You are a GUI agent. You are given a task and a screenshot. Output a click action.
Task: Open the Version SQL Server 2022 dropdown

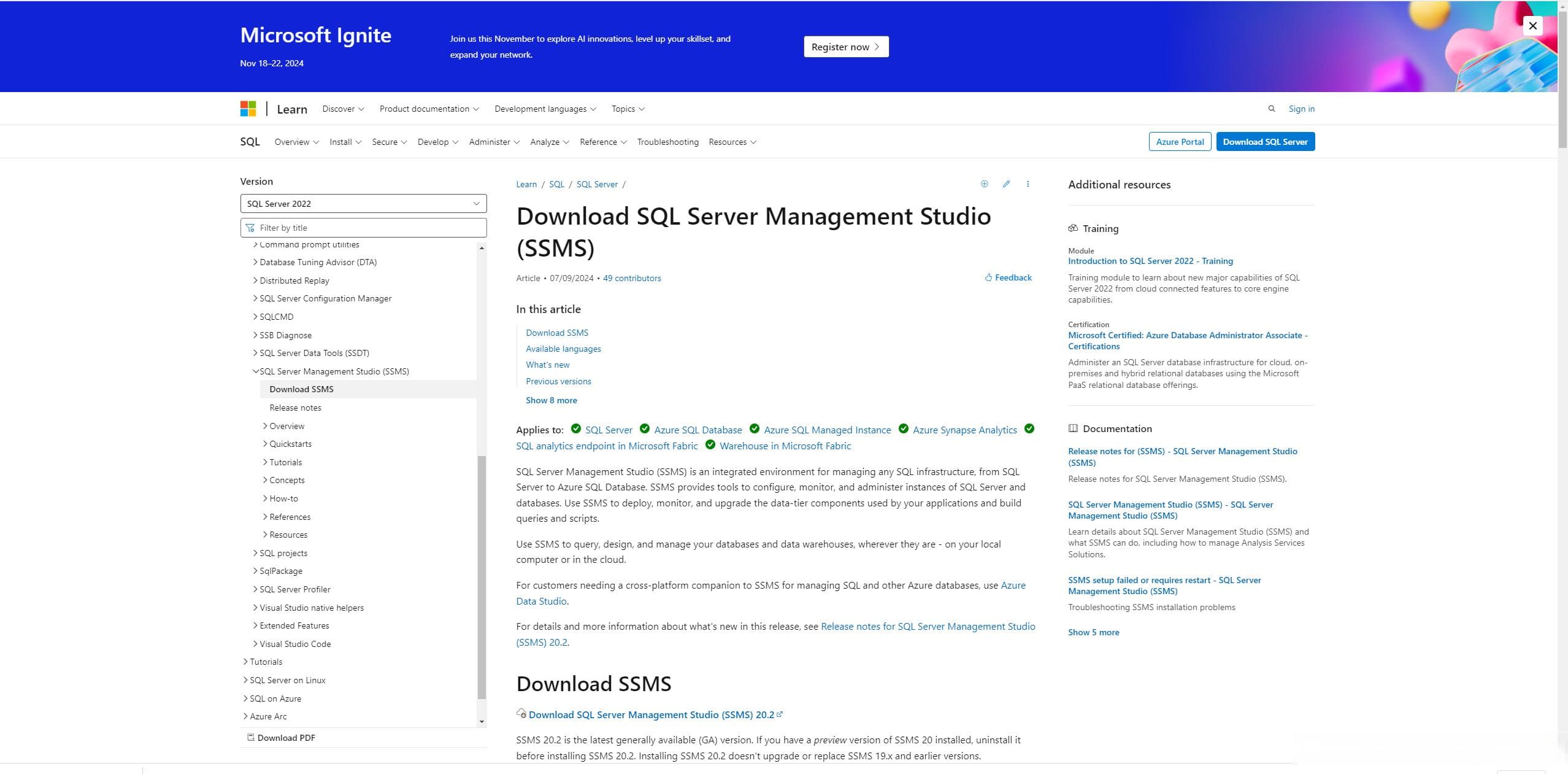click(363, 204)
